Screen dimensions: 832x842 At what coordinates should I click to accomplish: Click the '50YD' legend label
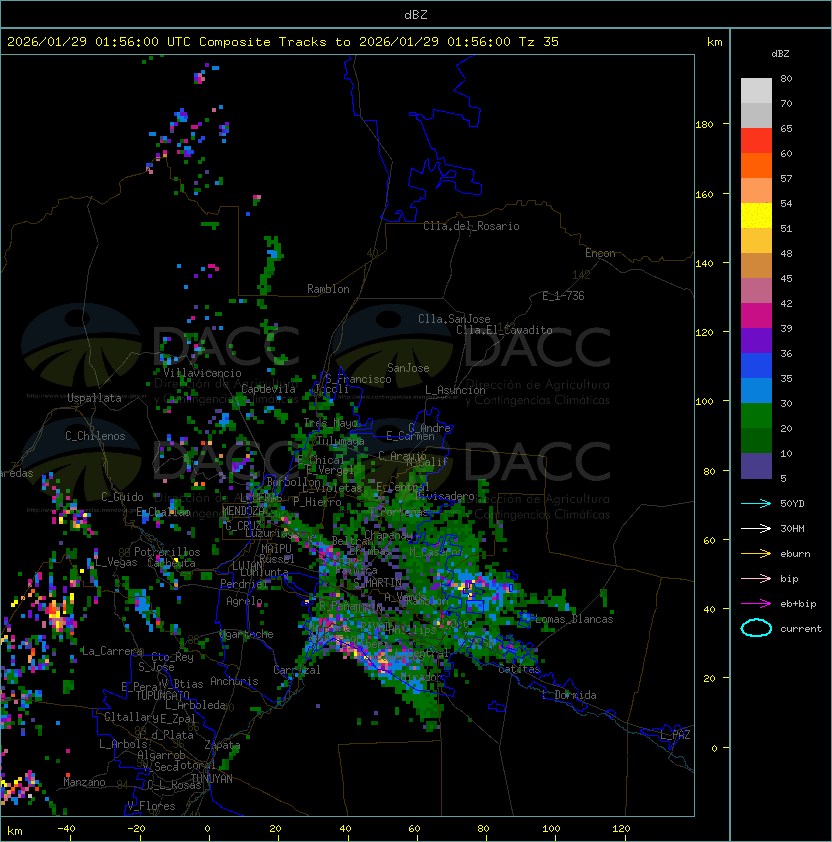(x=792, y=503)
